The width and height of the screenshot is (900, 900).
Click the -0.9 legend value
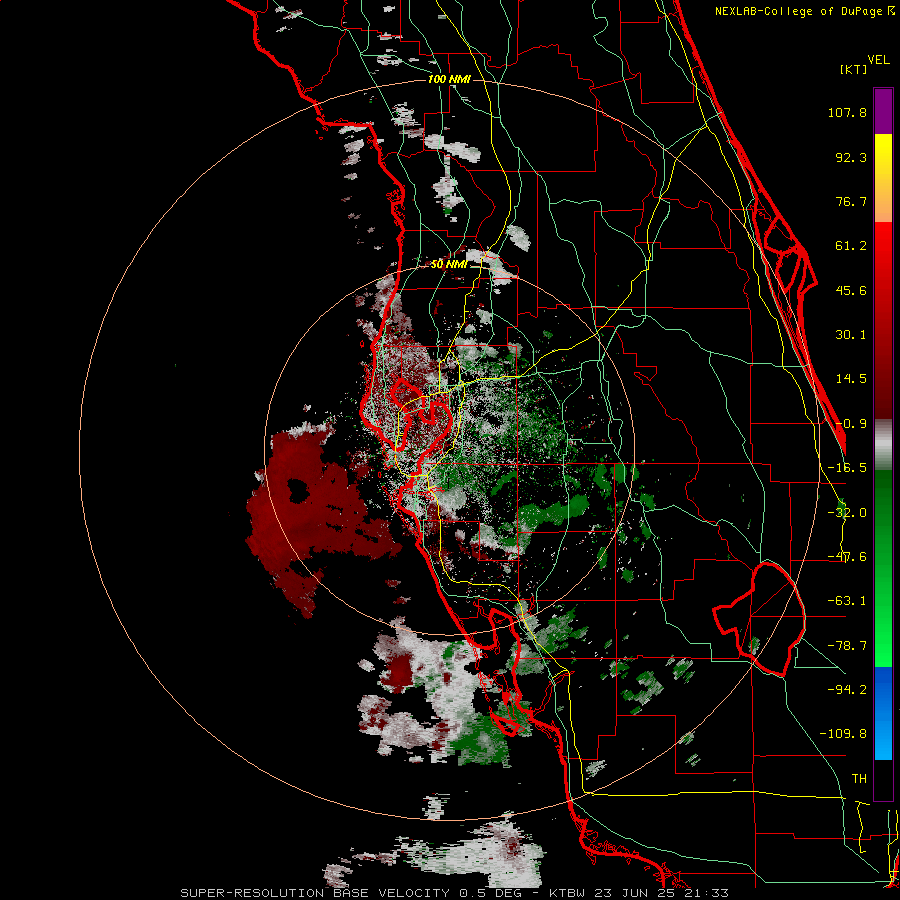851,424
